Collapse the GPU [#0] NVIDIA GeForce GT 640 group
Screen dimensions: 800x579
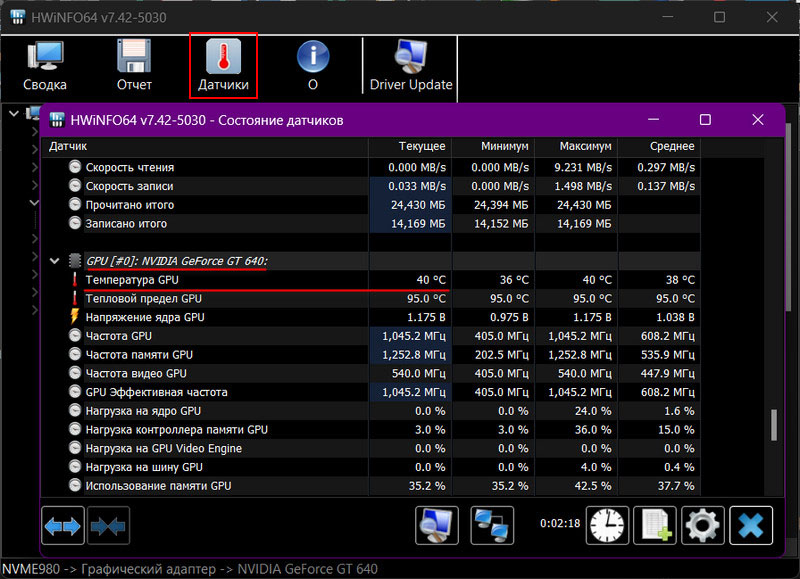pyautogui.click(x=55, y=261)
